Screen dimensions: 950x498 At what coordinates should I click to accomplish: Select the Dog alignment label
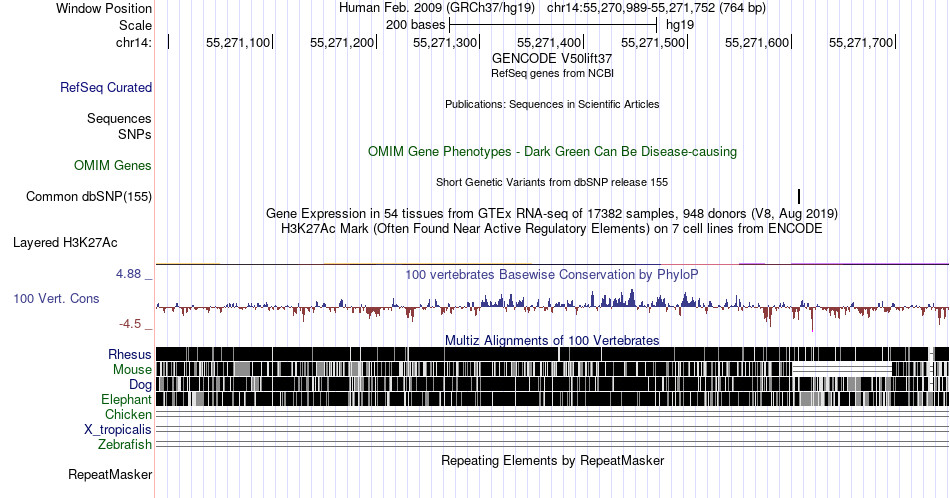(140, 385)
